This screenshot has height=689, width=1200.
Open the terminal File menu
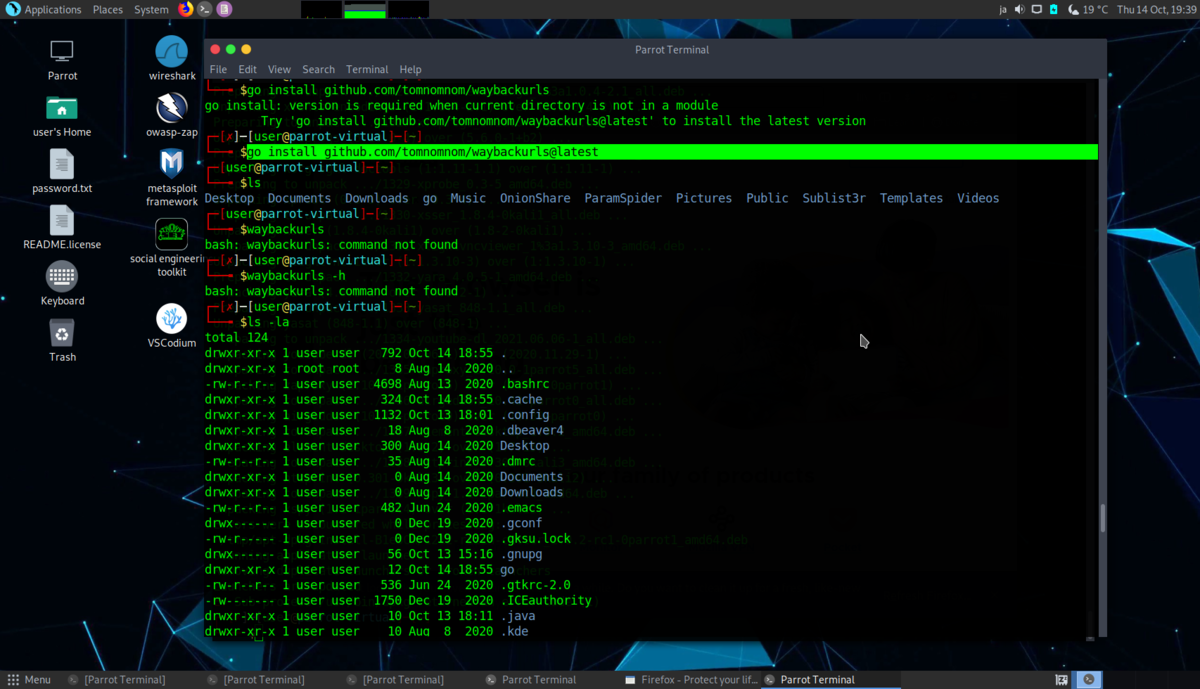click(218, 69)
